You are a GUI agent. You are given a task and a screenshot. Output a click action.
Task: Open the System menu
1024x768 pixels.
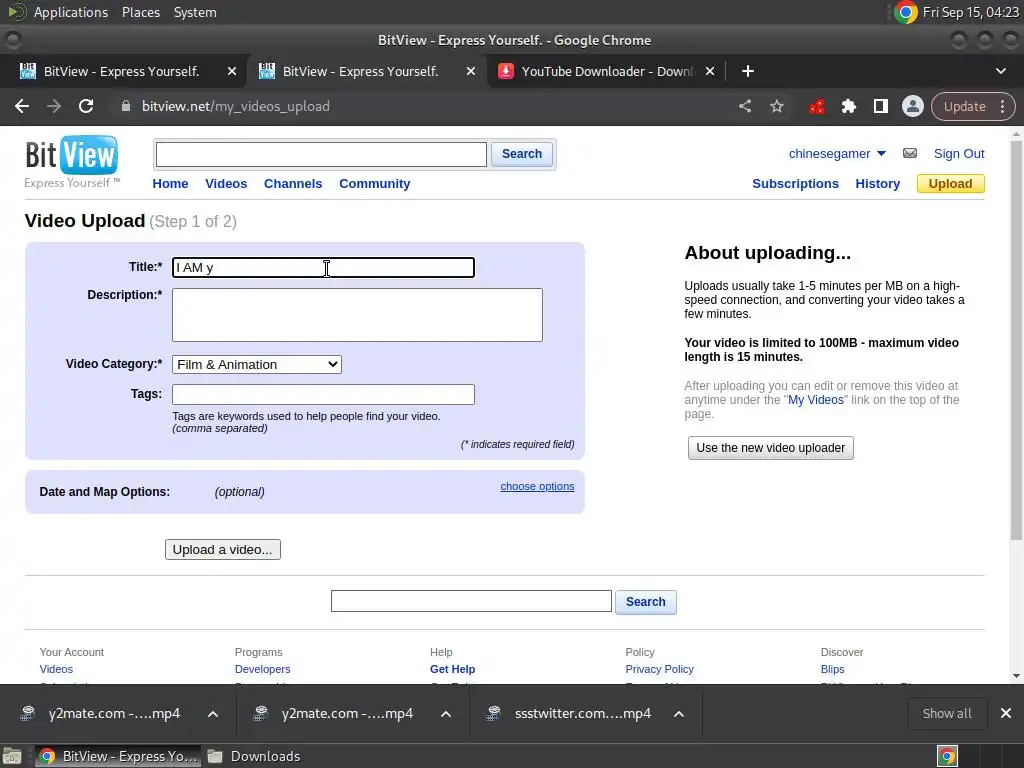(195, 12)
